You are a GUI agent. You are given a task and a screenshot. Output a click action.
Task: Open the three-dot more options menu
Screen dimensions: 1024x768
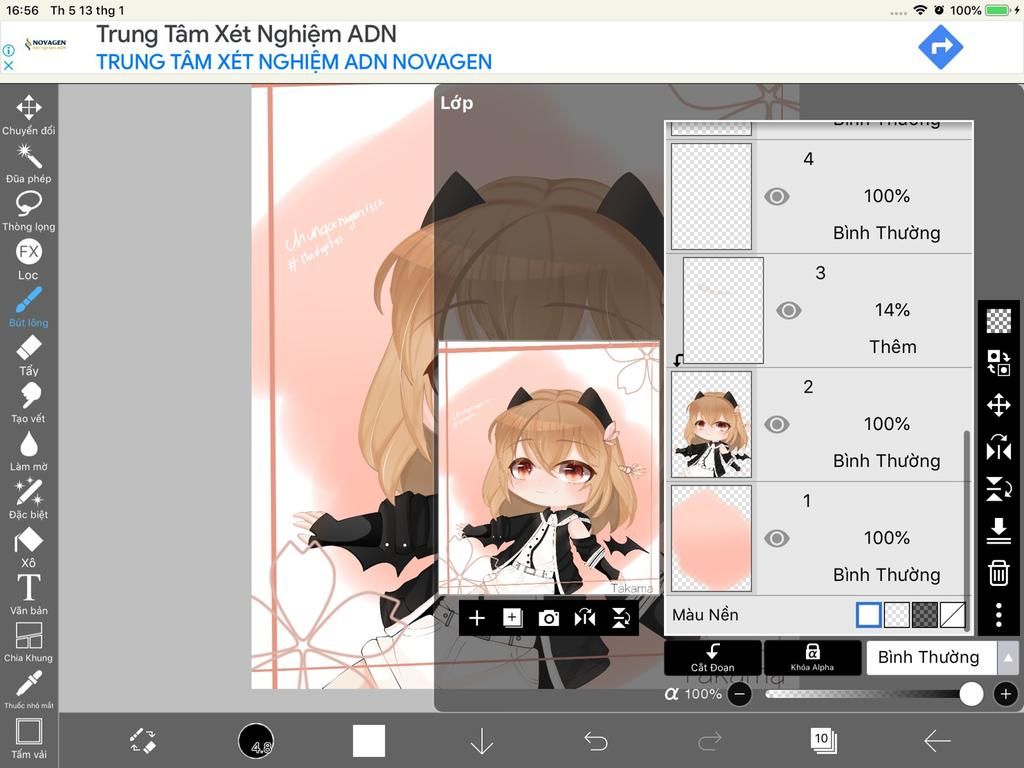point(999,615)
